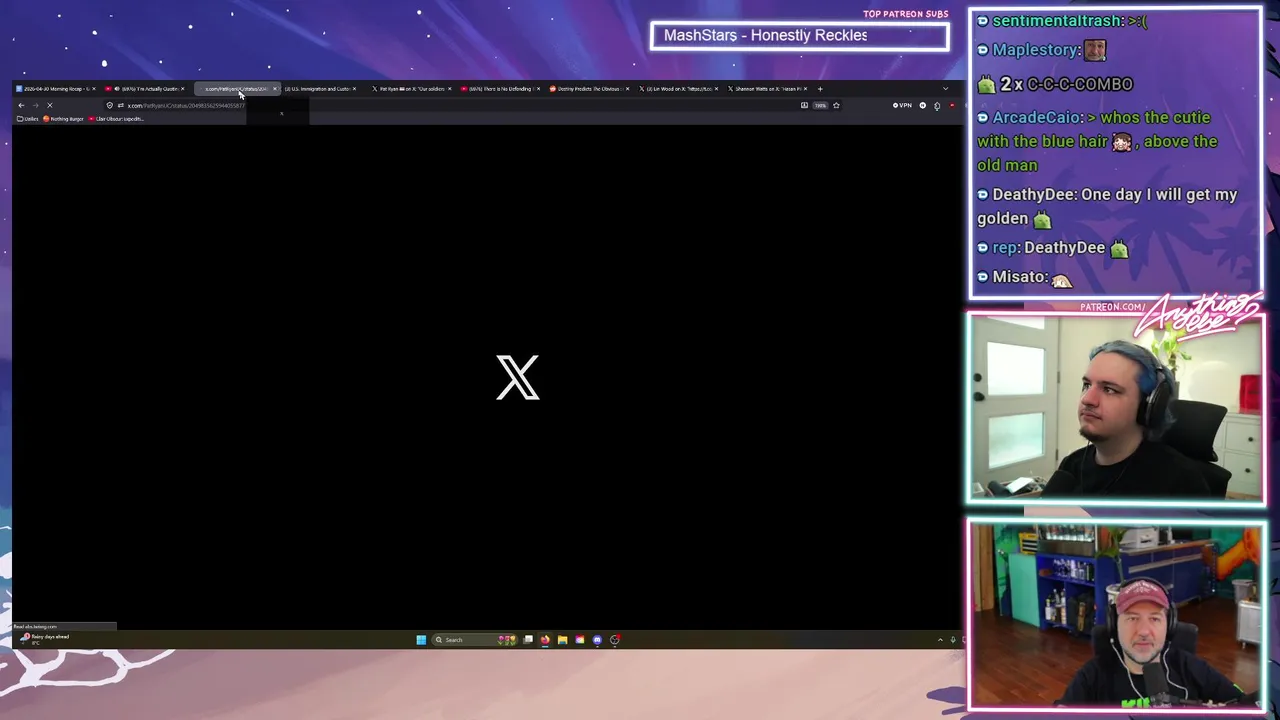Select the Lin Wood on X tab
The height and width of the screenshot is (720, 1280).
[x=678, y=89]
